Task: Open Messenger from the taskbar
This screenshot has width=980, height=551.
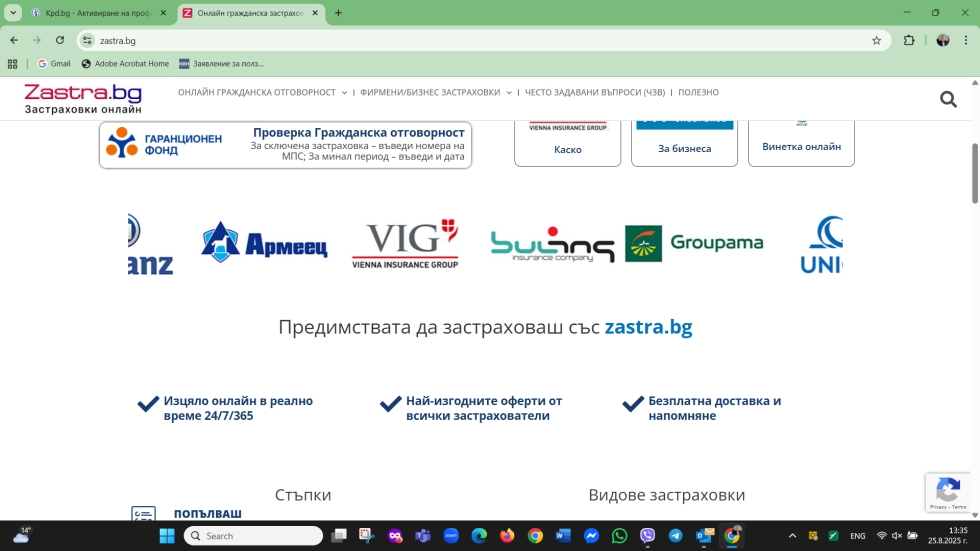Action: (591, 536)
